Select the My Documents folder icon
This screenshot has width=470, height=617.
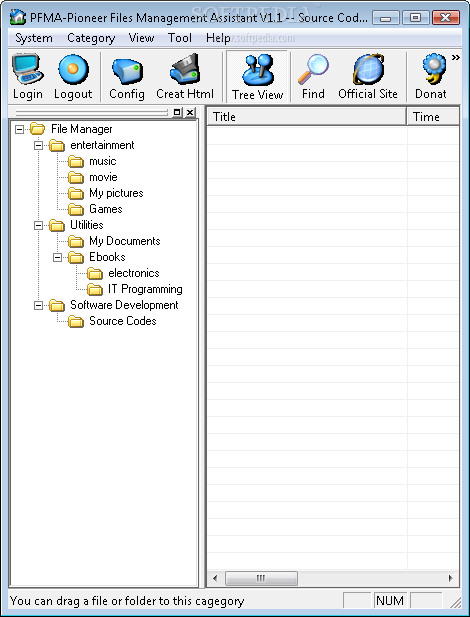click(x=76, y=241)
